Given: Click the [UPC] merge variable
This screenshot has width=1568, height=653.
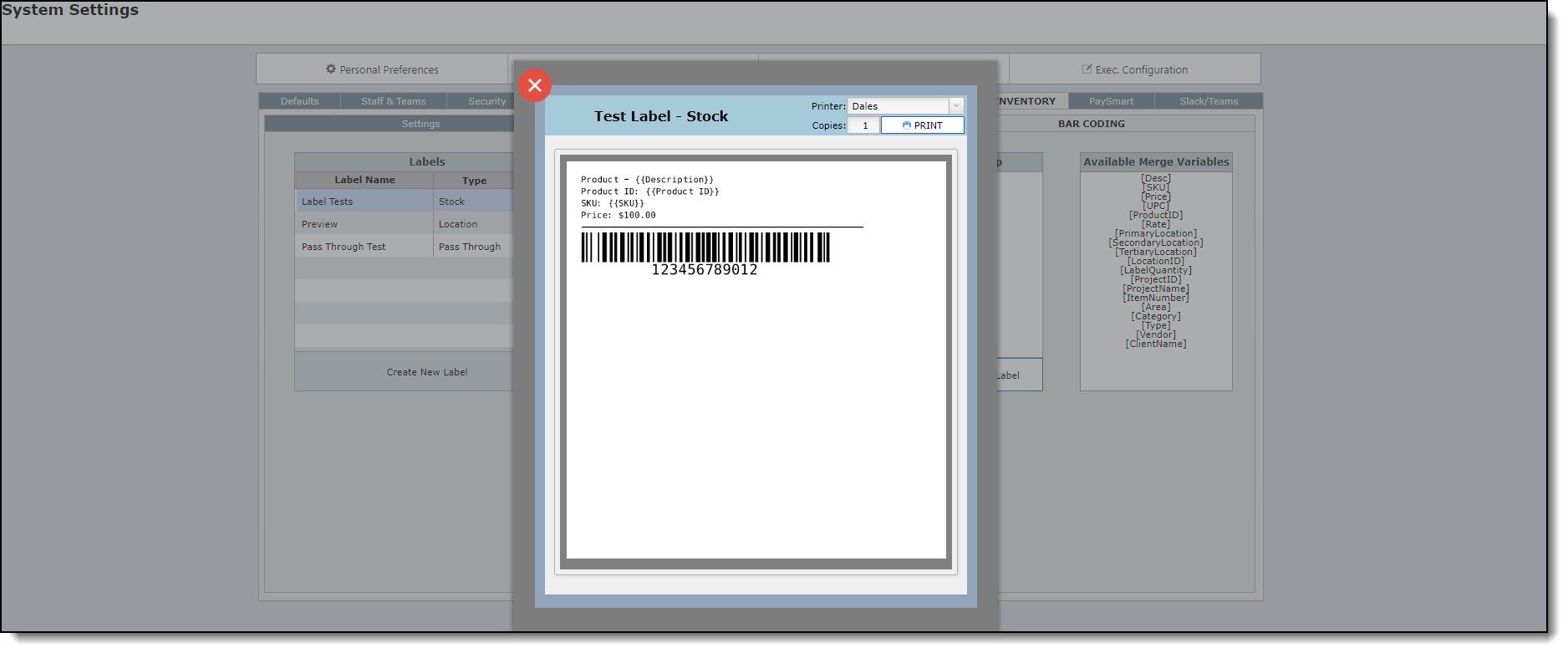Looking at the screenshot, I should [1156, 206].
